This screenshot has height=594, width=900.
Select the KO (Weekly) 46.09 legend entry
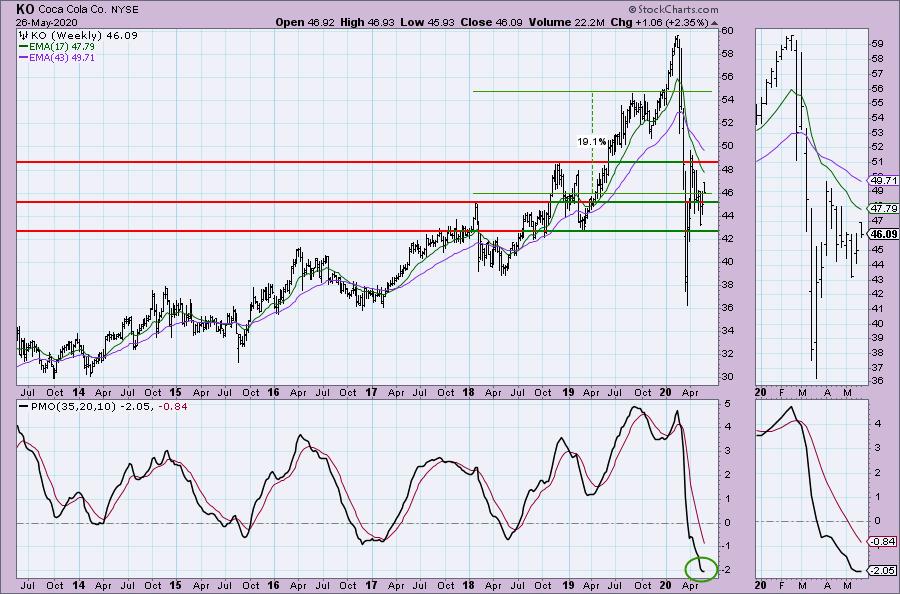point(84,36)
